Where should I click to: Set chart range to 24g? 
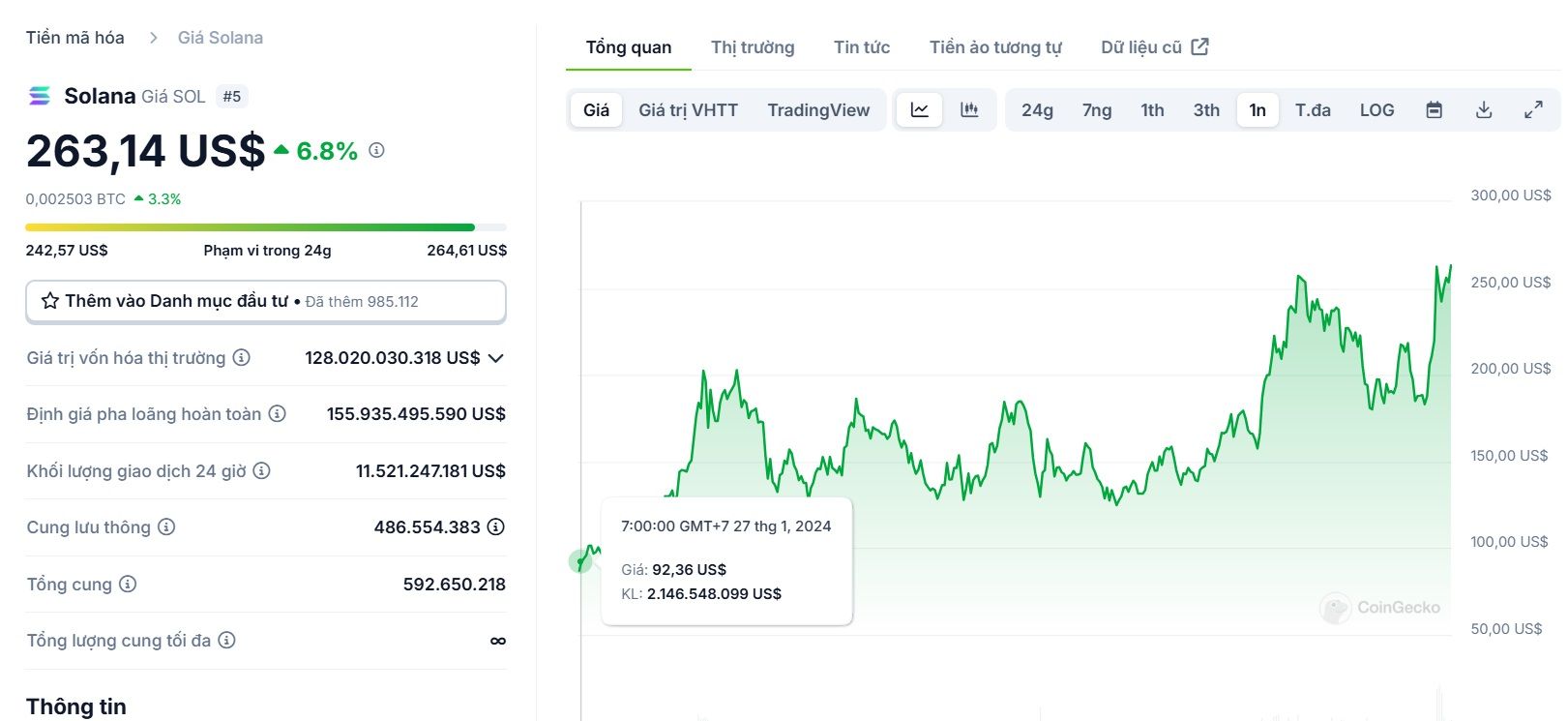[x=1037, y=110]
